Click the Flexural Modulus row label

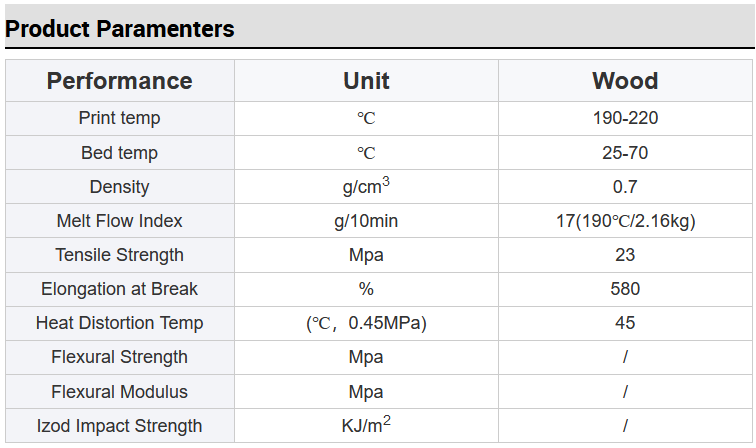pyautogui.click(x=120, y=392)
